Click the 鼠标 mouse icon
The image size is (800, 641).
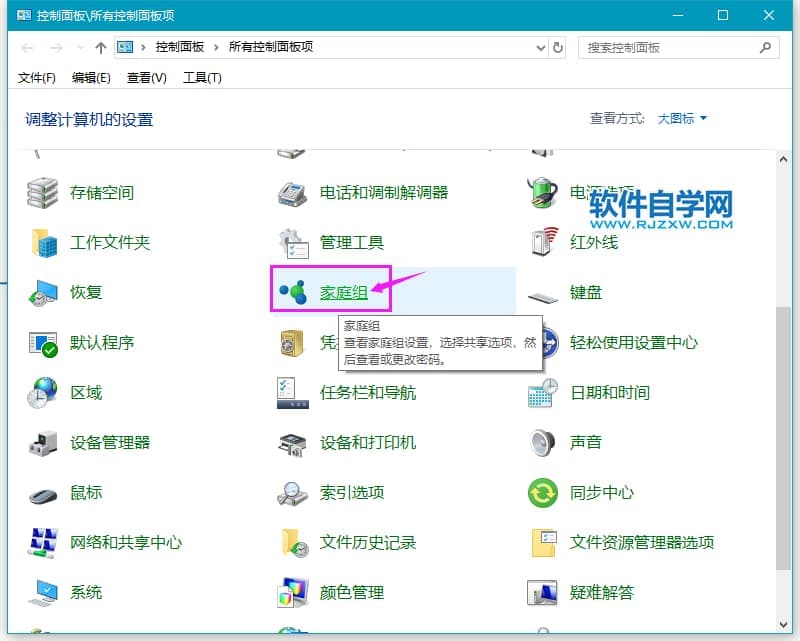[44, 492]
